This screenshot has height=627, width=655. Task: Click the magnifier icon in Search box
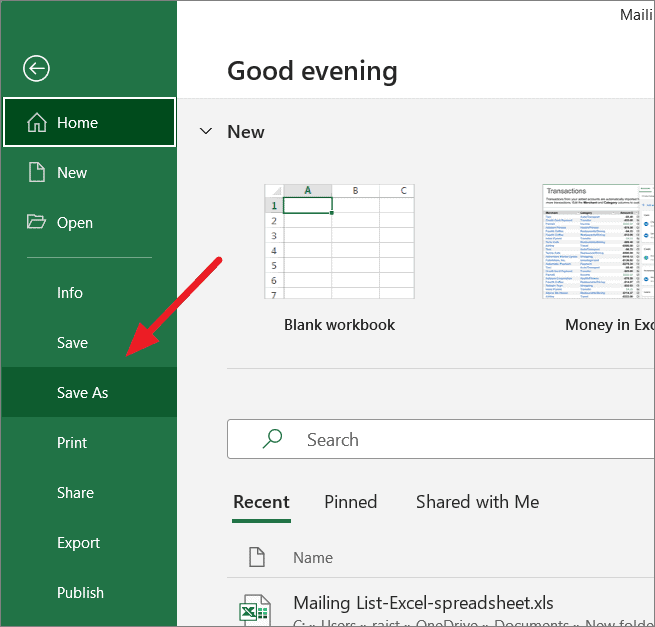(x=272, y=439)
